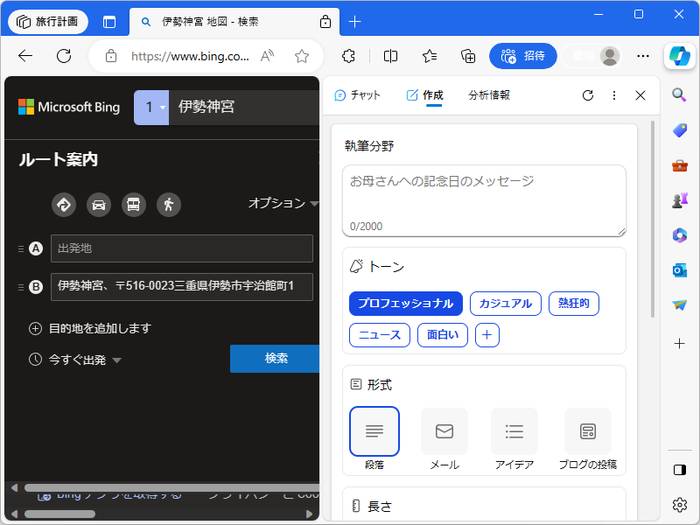Viewport: 700px width, 525px height.
Task: Select the プロフェッショナル tone
Action: [x=405, y=304]
